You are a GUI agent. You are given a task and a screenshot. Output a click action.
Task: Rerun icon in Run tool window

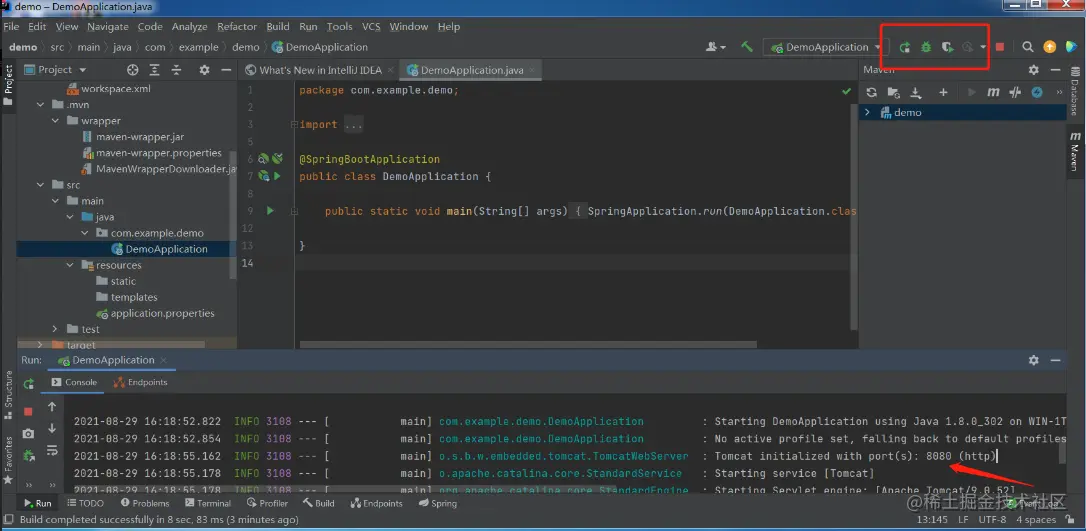(28, 384)
